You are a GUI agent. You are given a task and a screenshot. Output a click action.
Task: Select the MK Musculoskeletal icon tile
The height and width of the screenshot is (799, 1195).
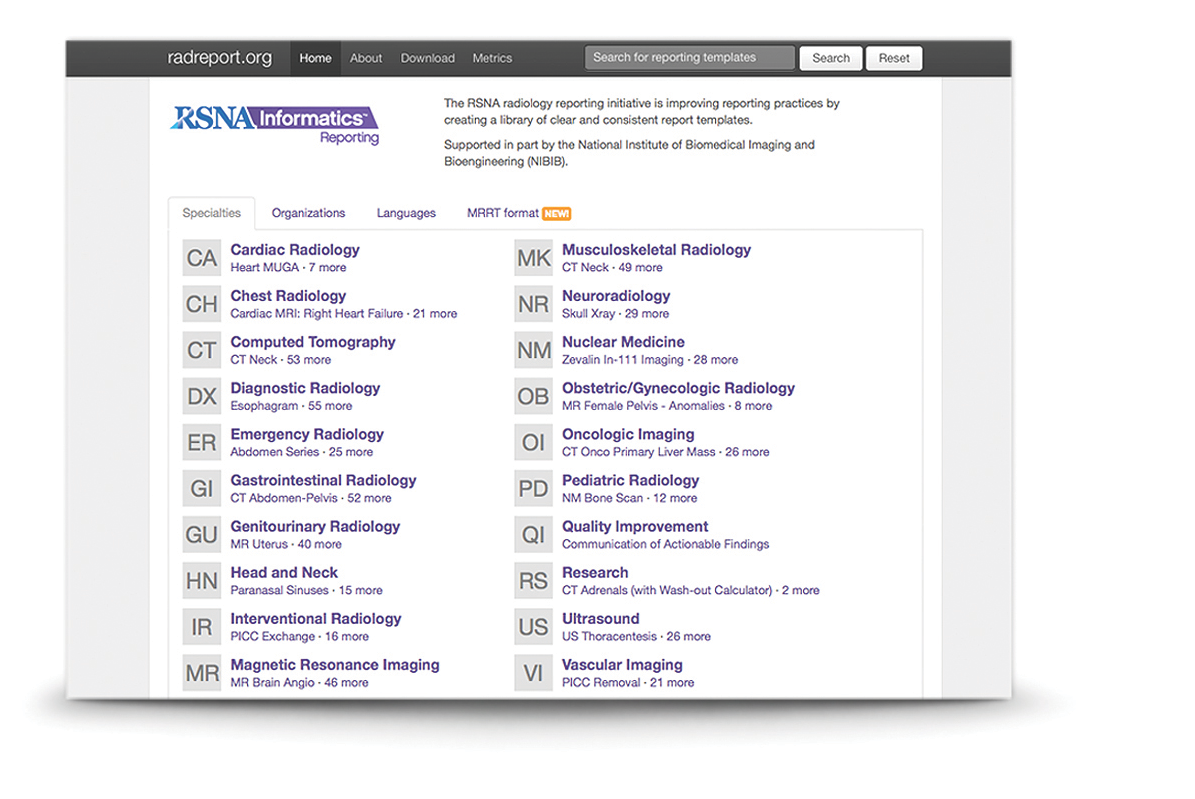(533, 258)
